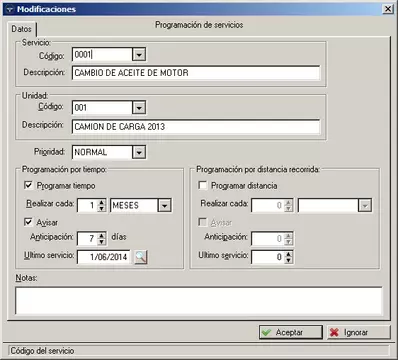The height and width of the screenshot is (360, 398).
Task: Click the Código del servicio status bar text
Action: tap(42, 351)
